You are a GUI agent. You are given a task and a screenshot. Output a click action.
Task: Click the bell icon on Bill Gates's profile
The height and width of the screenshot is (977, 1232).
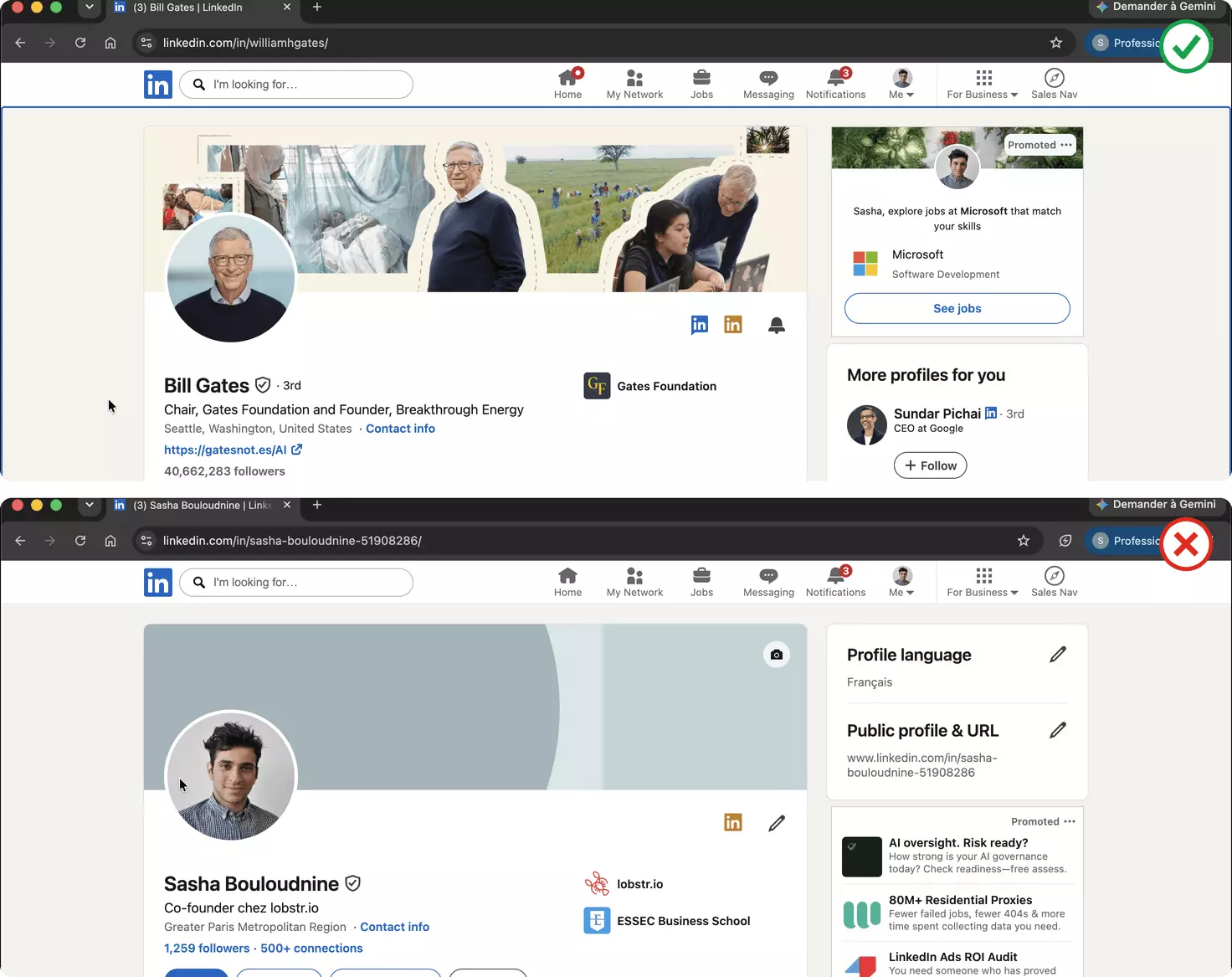(x=777, y=325)
